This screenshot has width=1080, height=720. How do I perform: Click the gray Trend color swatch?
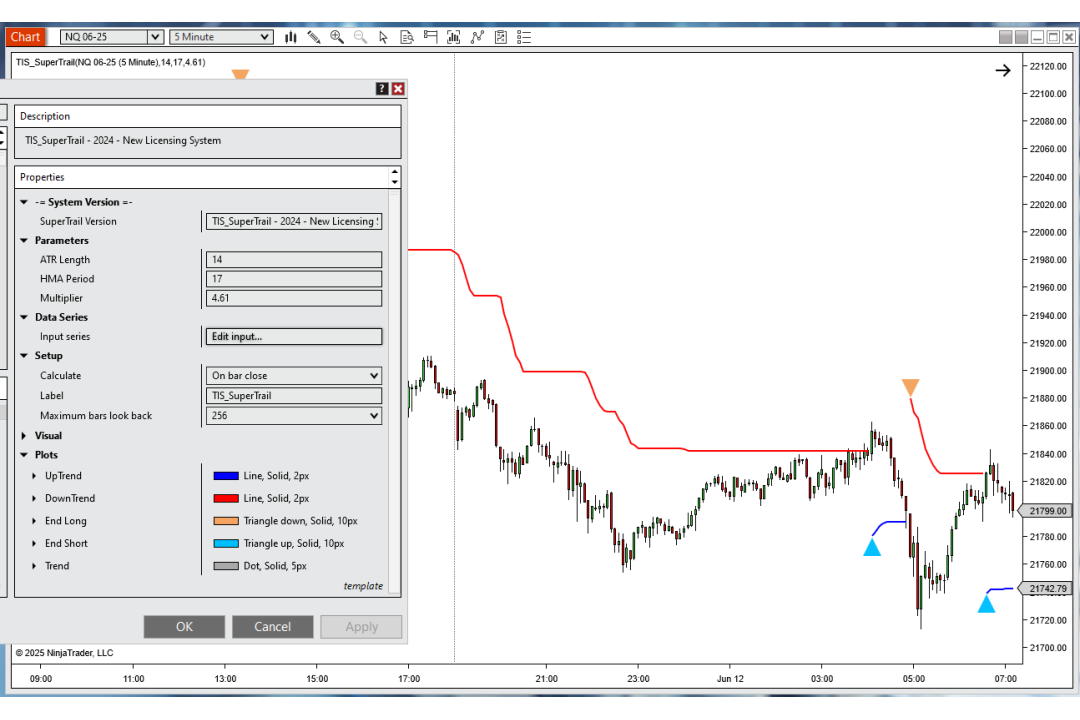pos(226,566)
